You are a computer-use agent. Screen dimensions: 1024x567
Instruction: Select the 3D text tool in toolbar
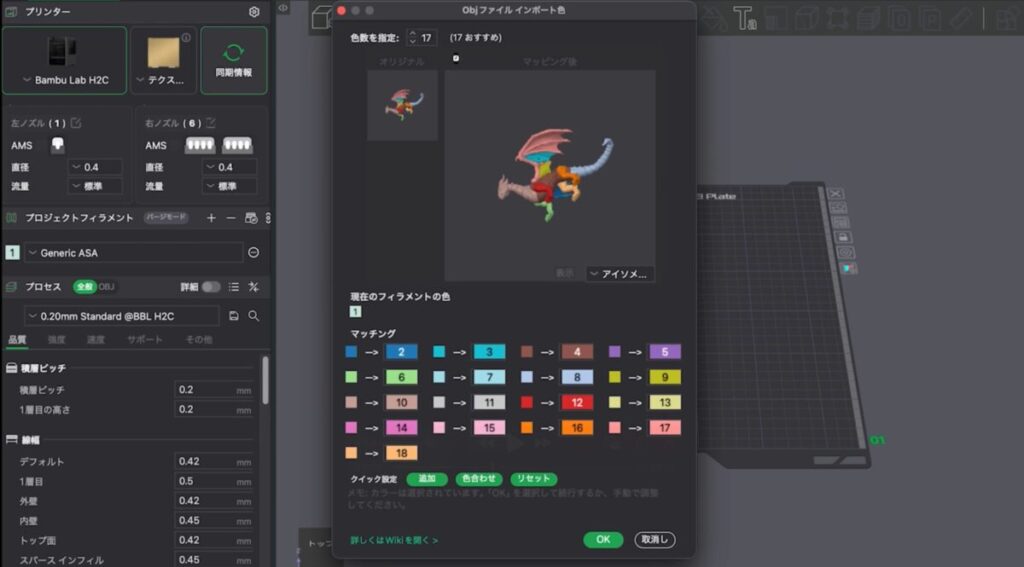(743, 18)
